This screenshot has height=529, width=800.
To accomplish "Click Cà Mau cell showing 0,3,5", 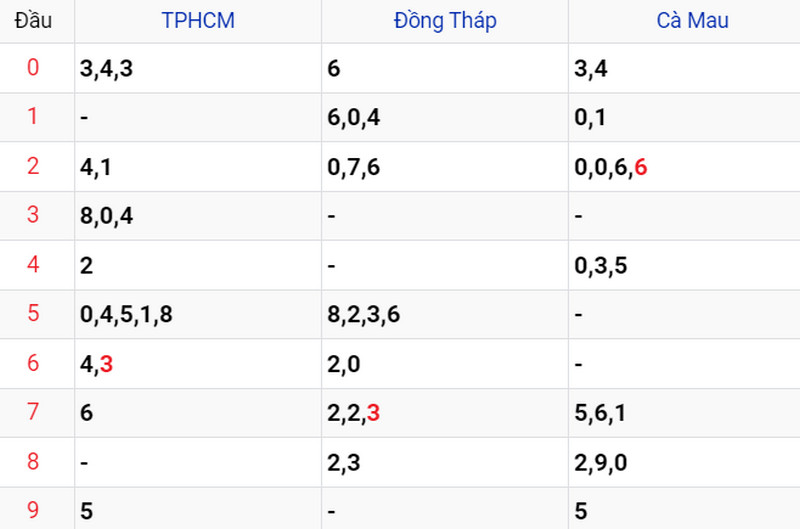I will click(x=684, y=265).
